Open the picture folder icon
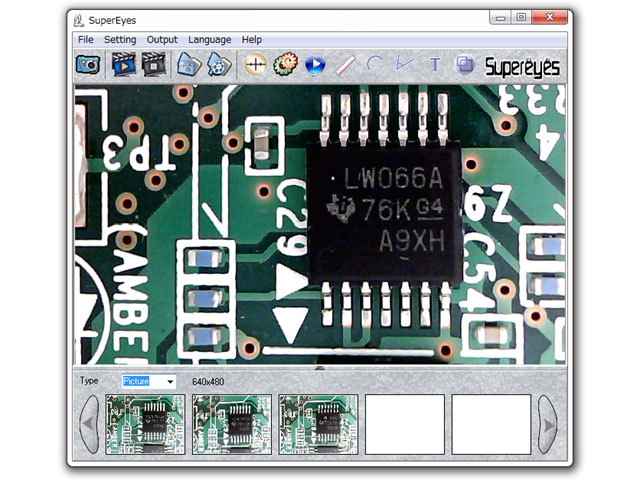The image size is (640, 480). coord(189,65)
